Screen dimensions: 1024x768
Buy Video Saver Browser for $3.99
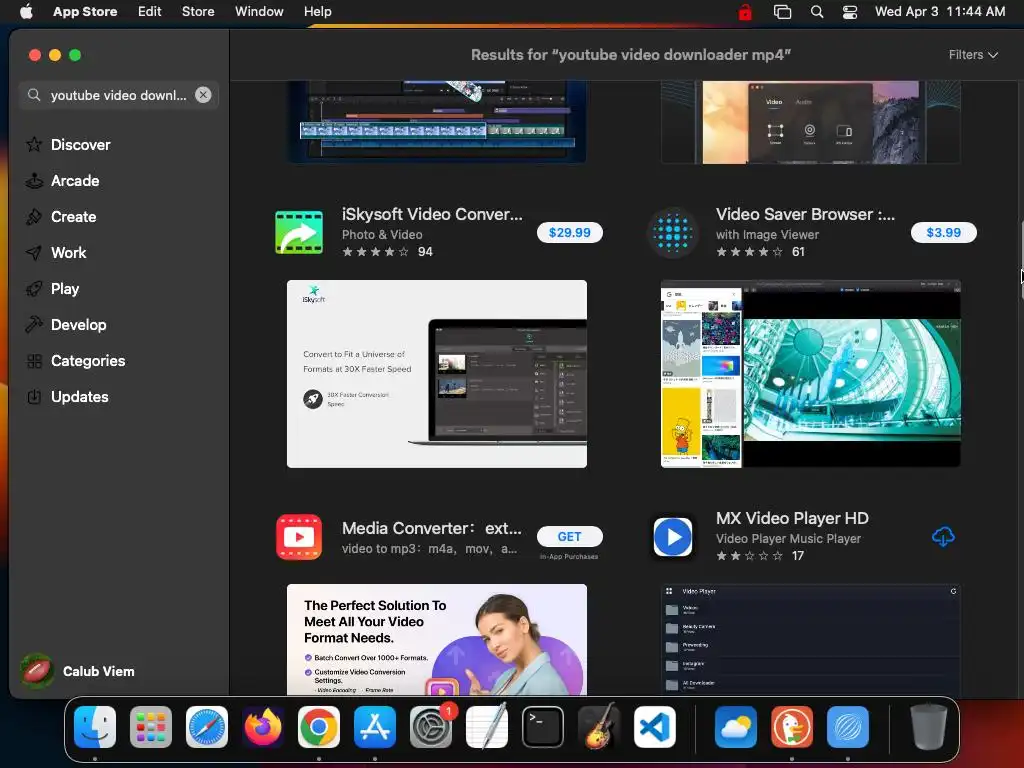pyautogui.click(x=944, y=232)
